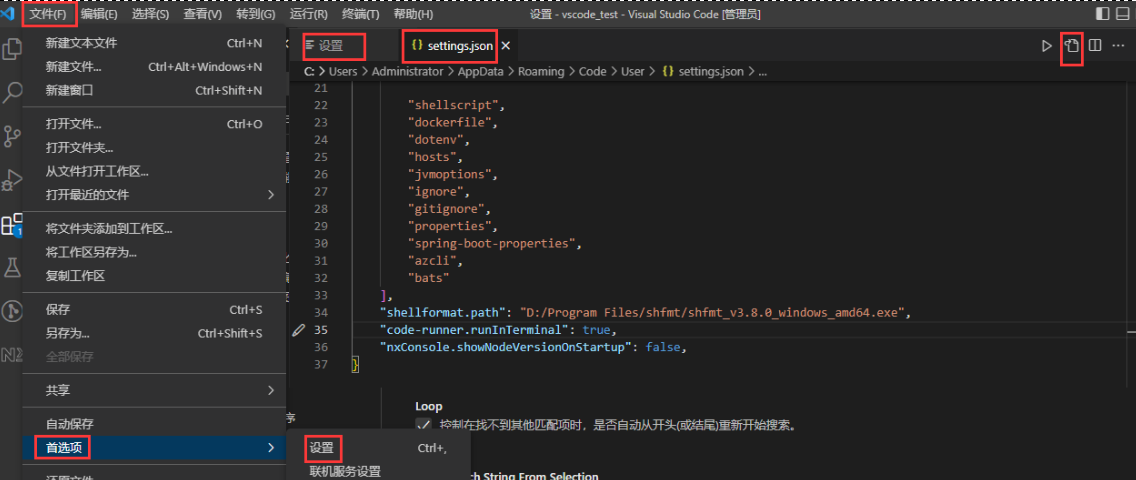This screenshot has height=480, width=1136.
Task: Toggle 自动保存 in File menu
Action: pos(154,424)
